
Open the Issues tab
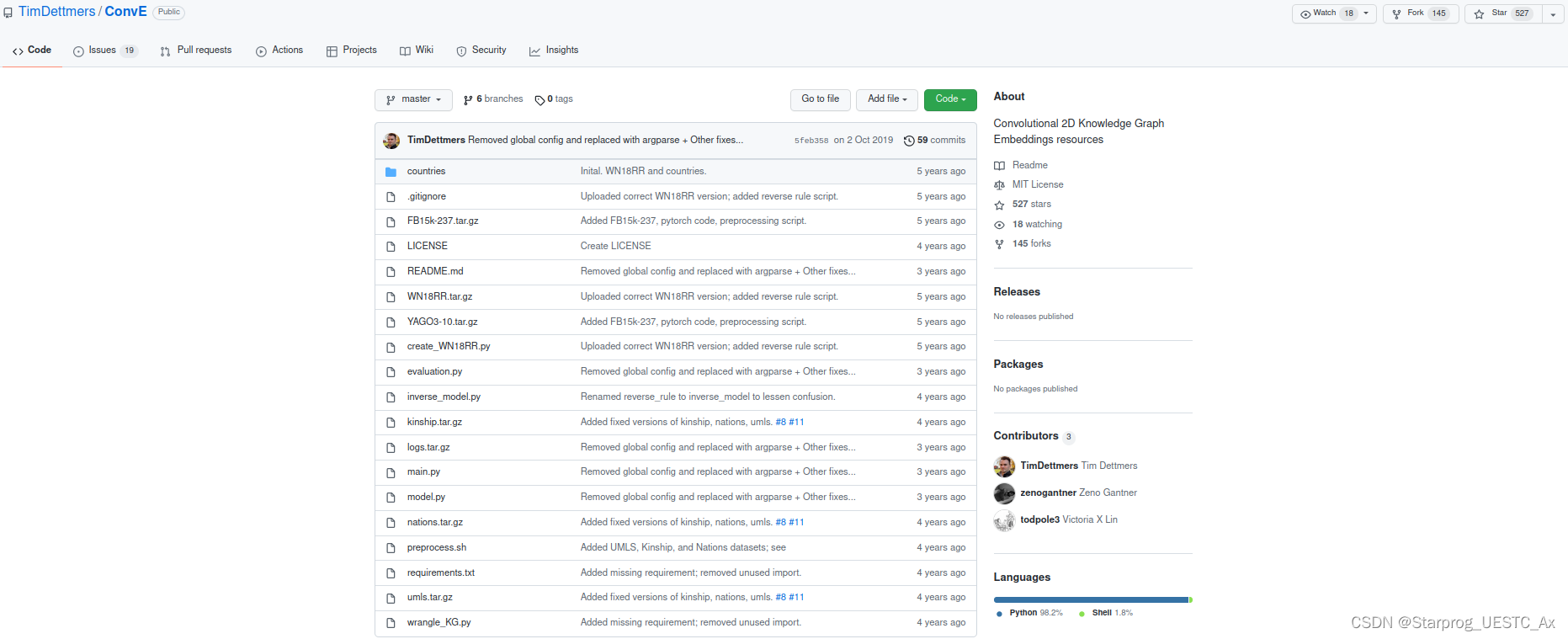click(x=105, y=51)
